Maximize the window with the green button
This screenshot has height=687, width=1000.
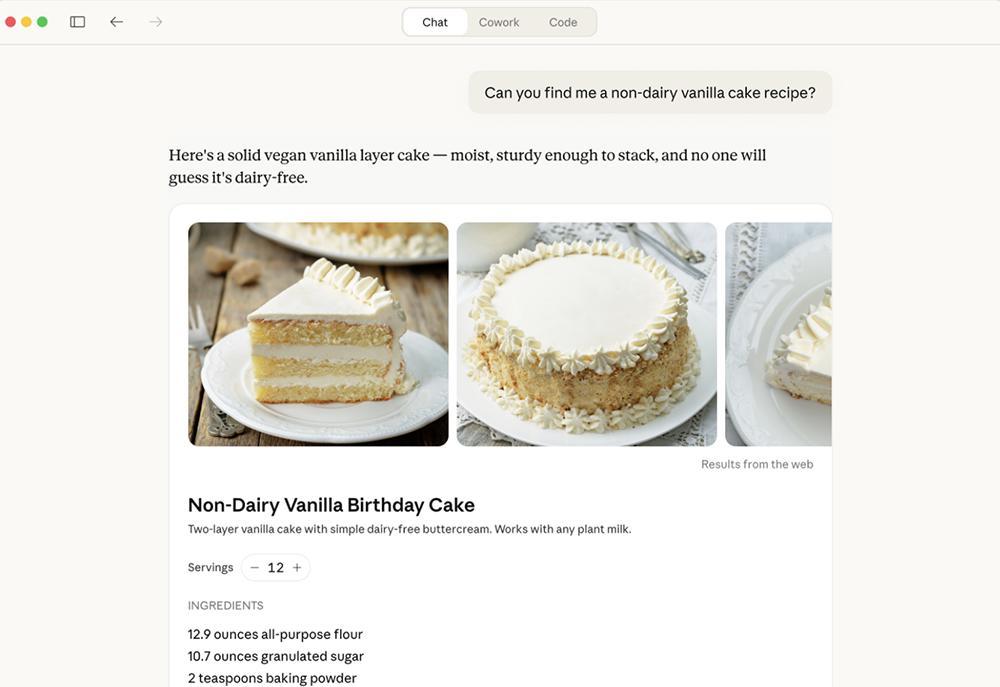[42, 22]
